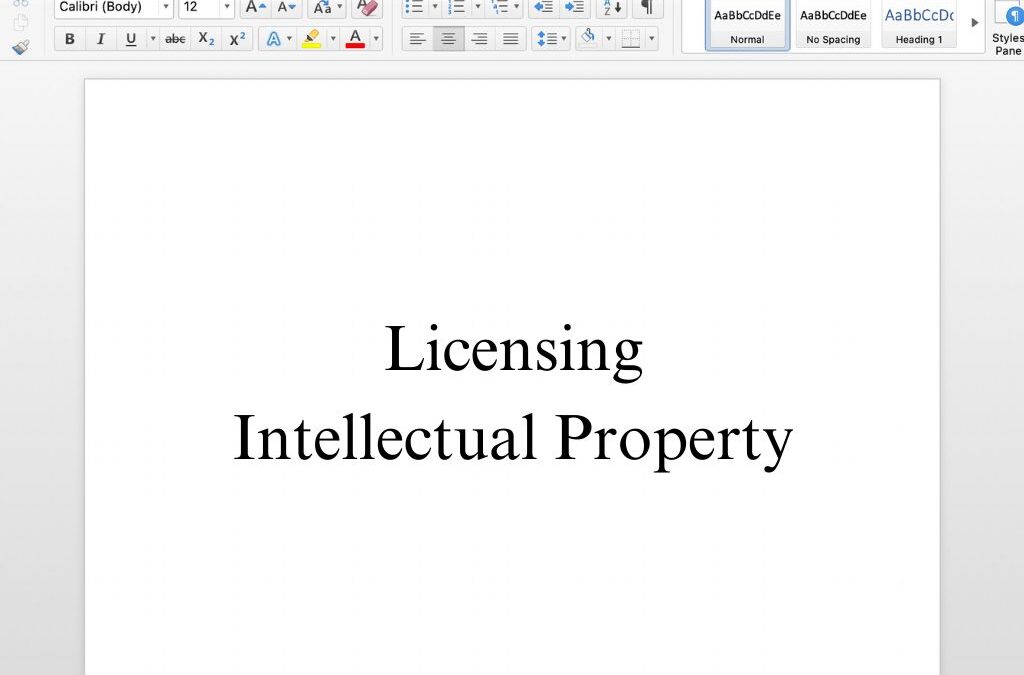Apply strikethrough to text
The image size is (1024, 675).
[175, 39]
